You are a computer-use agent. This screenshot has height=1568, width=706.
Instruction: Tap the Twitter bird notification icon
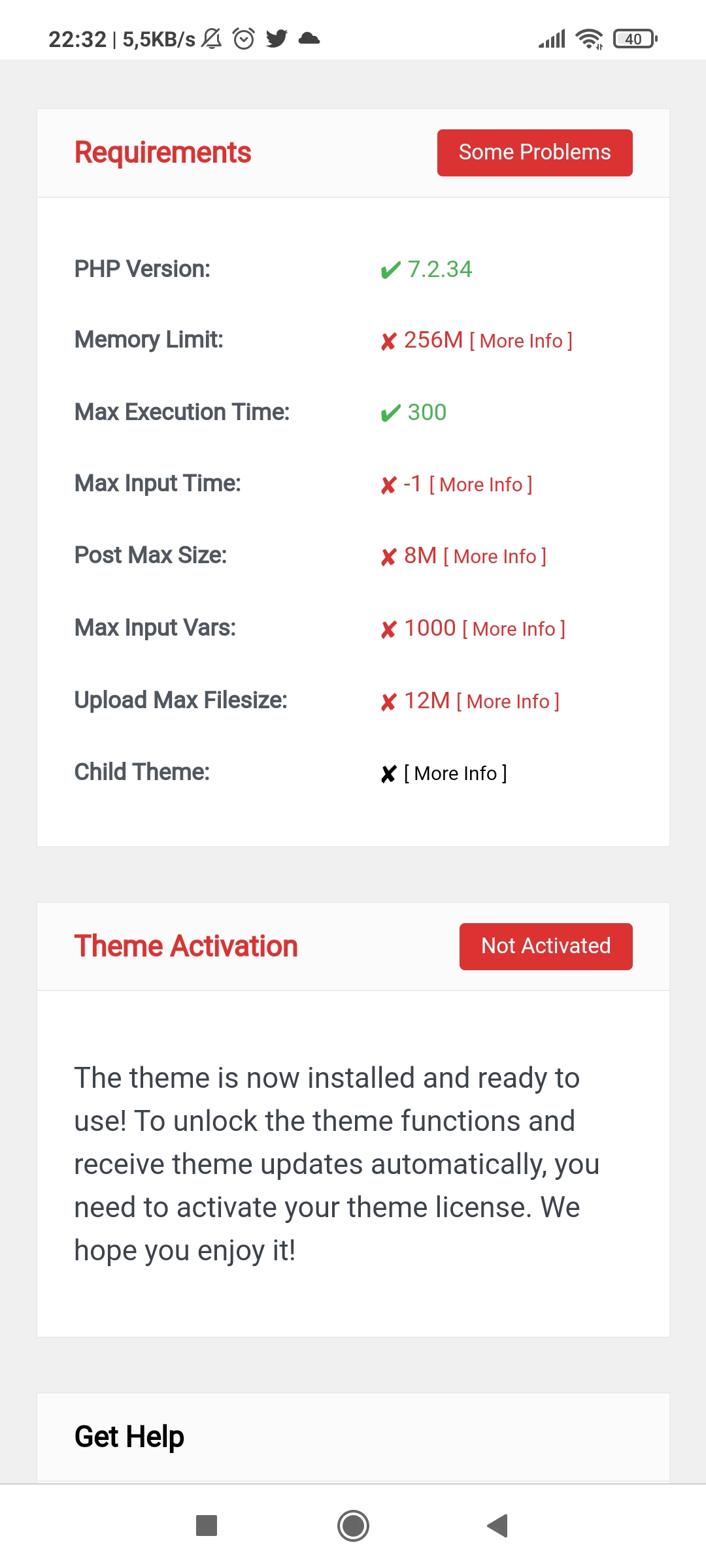[x=277, y=39]
